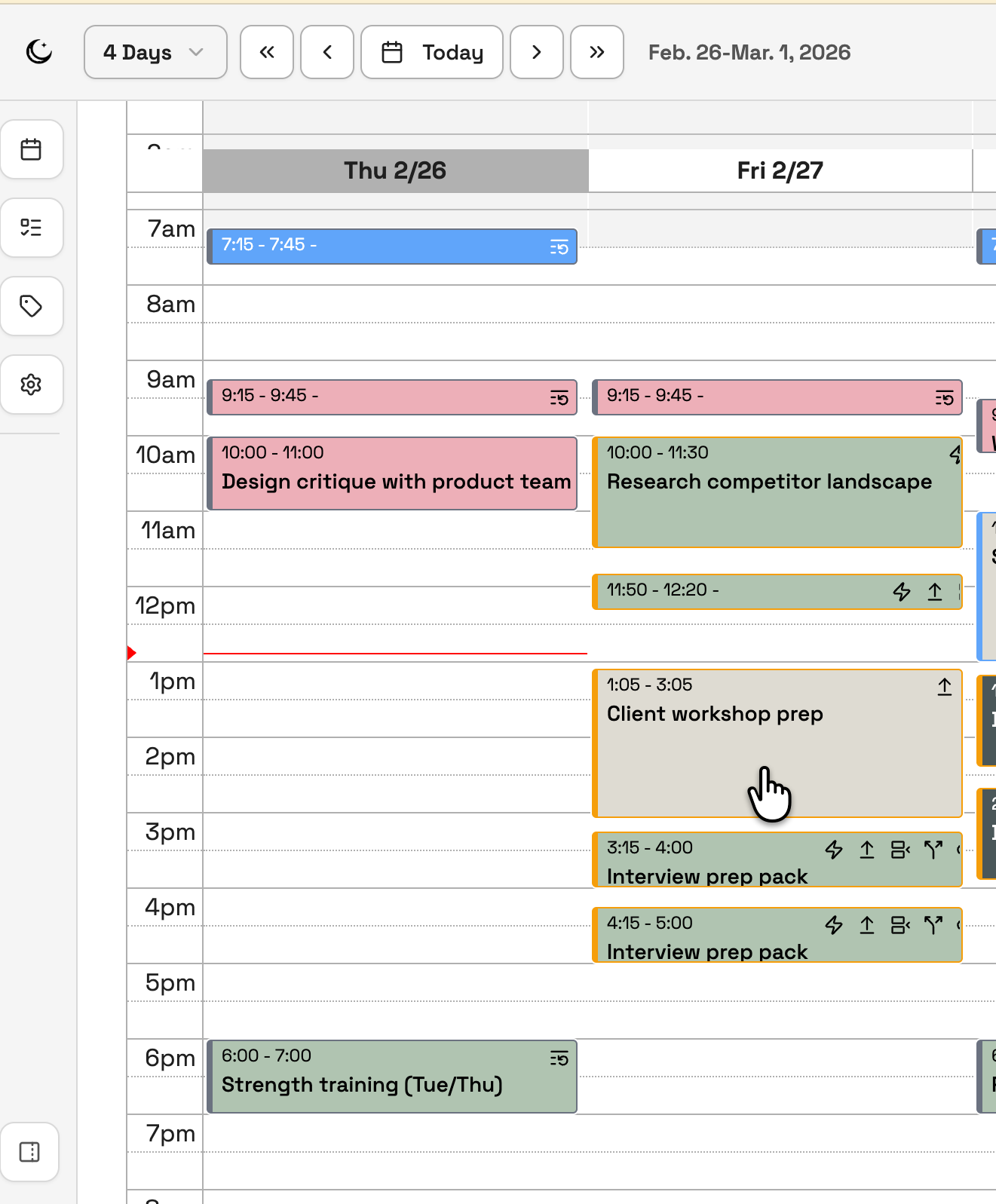
Task: Jump forward with double-right chevron button
Action: (x=597, y=52)
